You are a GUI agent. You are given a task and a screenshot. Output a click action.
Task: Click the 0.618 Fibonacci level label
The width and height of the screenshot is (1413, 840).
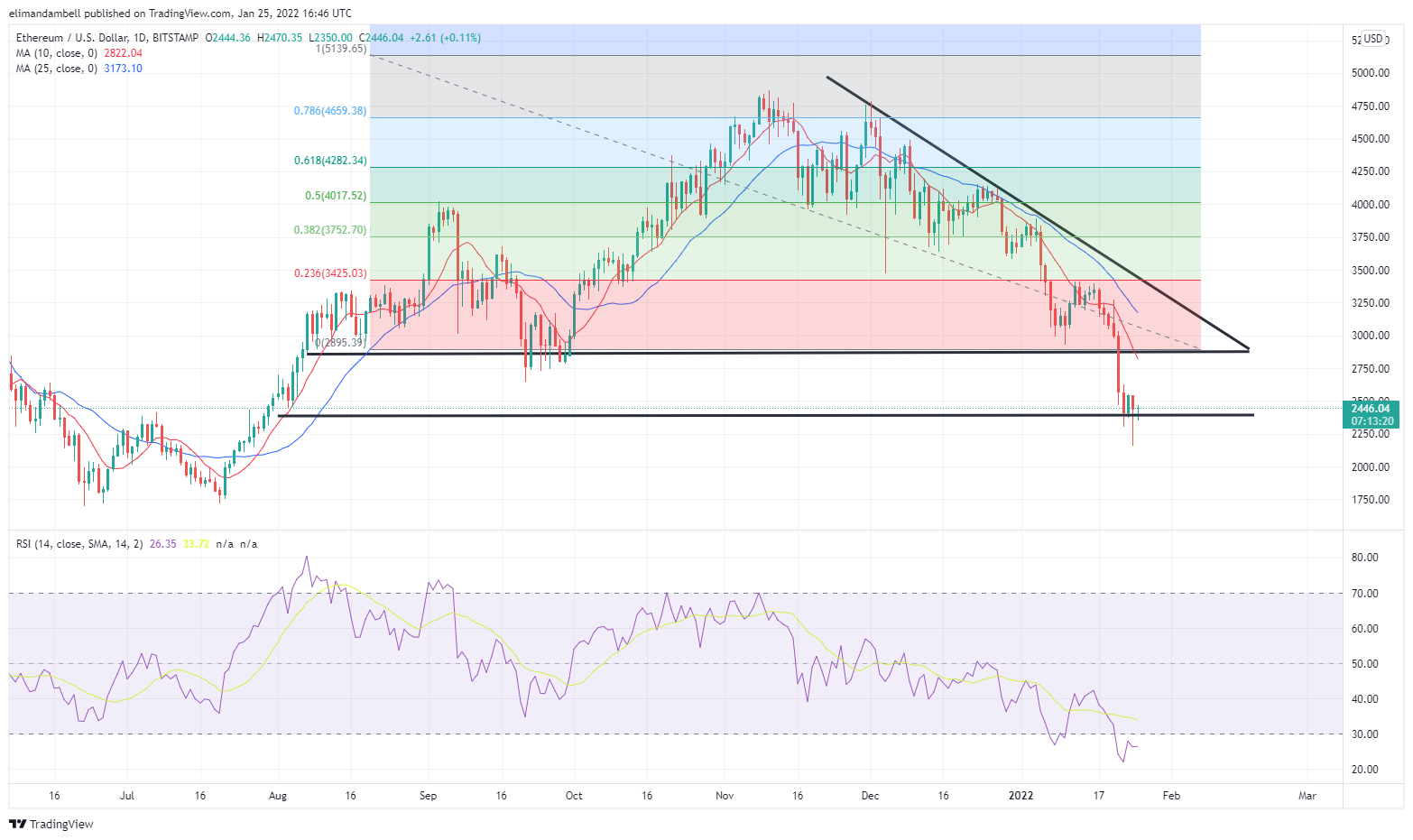click(x=330, y=161)
